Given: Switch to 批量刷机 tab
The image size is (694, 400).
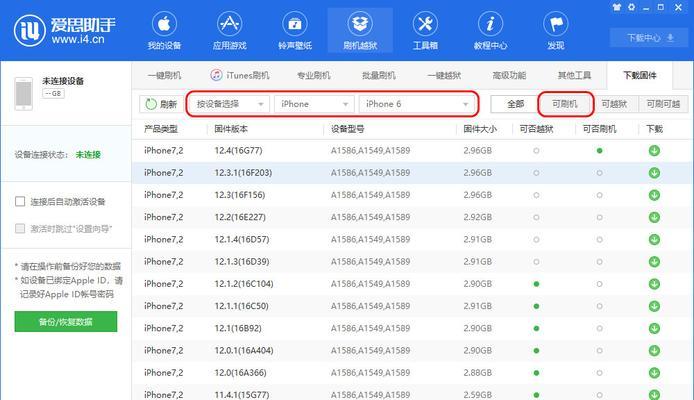Looking at the screenshot, I should 379,75.
